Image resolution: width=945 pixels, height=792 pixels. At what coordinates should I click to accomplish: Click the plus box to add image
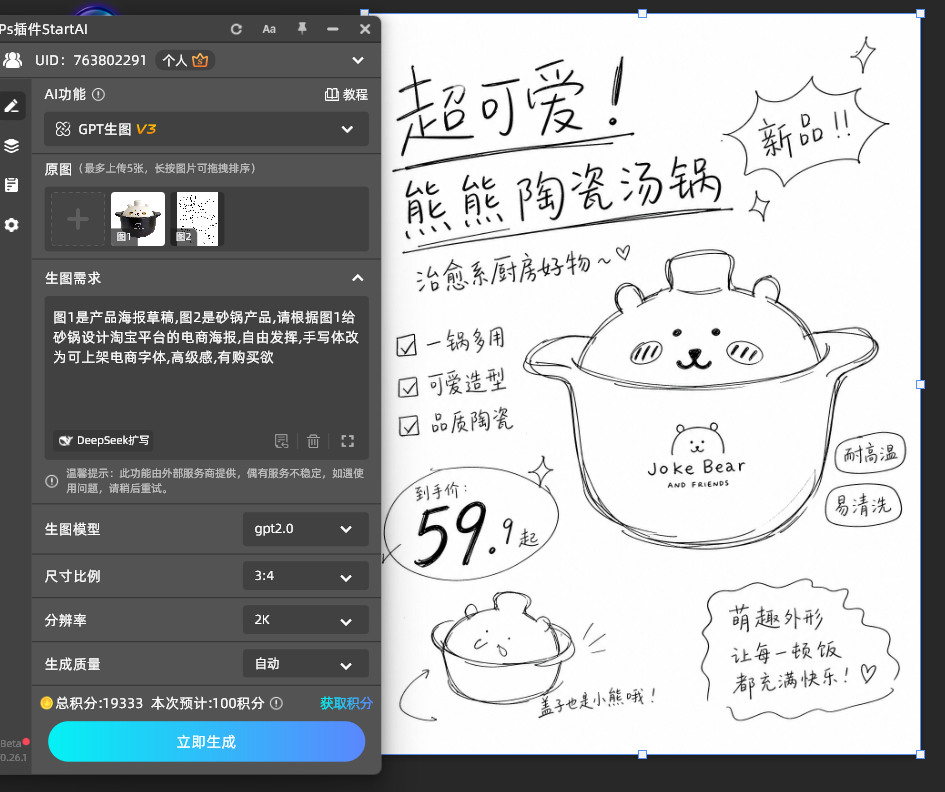(x=78, y=219)
